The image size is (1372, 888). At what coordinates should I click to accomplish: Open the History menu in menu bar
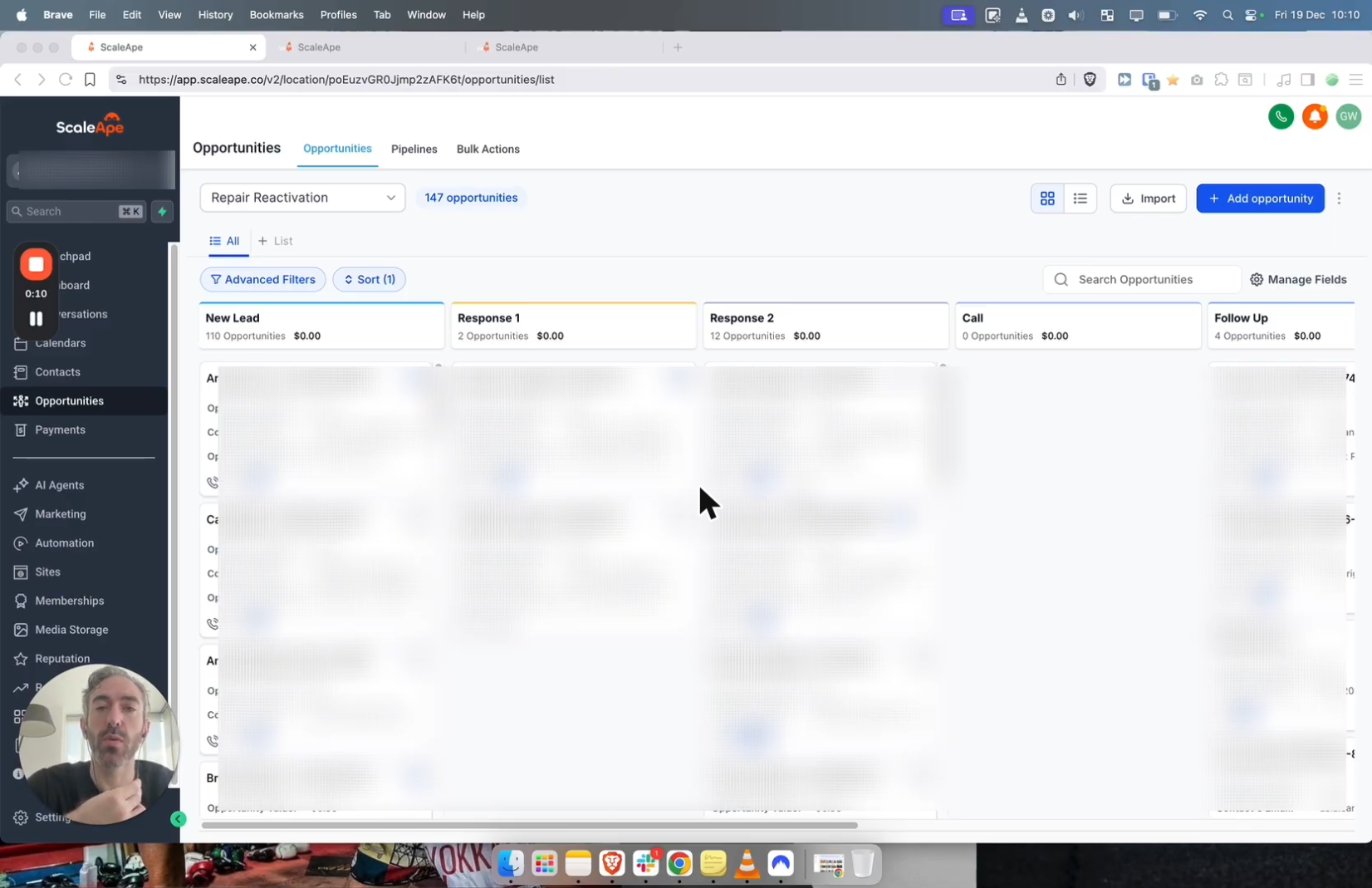click(215, 15)
